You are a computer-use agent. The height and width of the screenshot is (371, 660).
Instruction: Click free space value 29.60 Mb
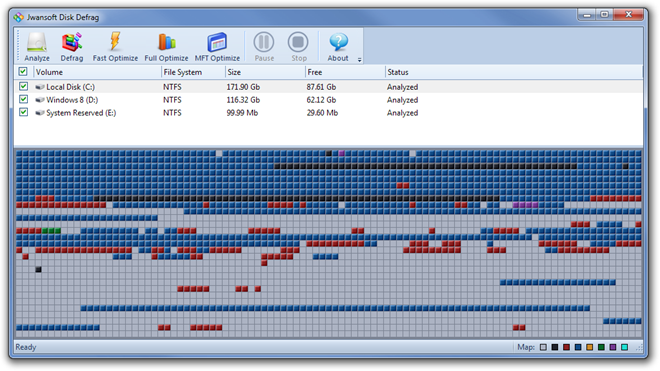(x=322, y=113)
